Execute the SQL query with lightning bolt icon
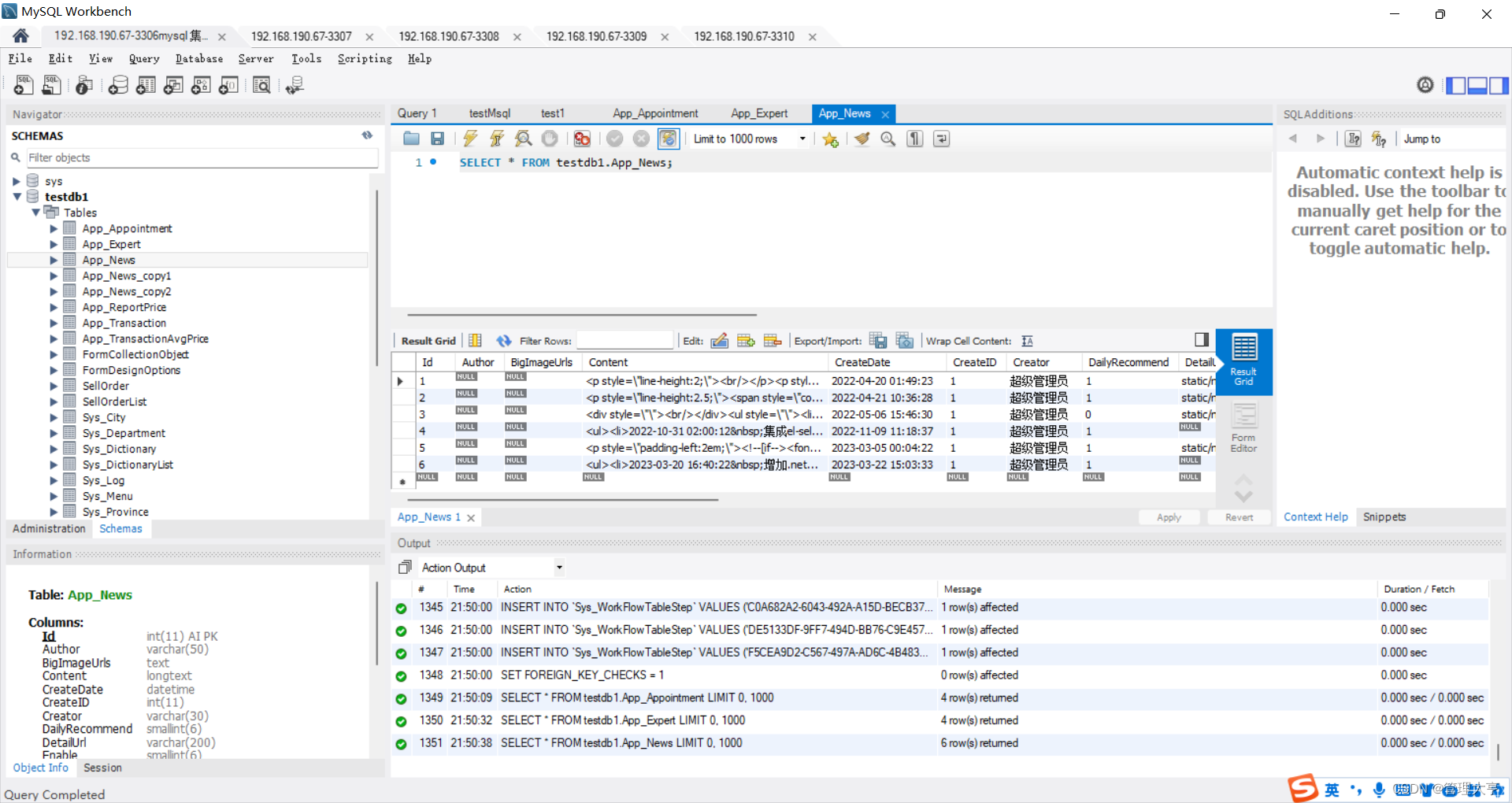 pyautogui.click(x=470, y=139)
